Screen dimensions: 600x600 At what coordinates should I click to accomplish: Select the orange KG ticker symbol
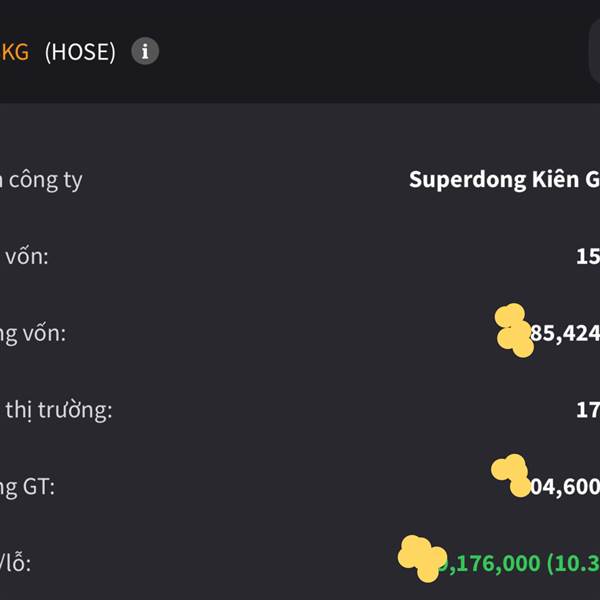(15, 52)
